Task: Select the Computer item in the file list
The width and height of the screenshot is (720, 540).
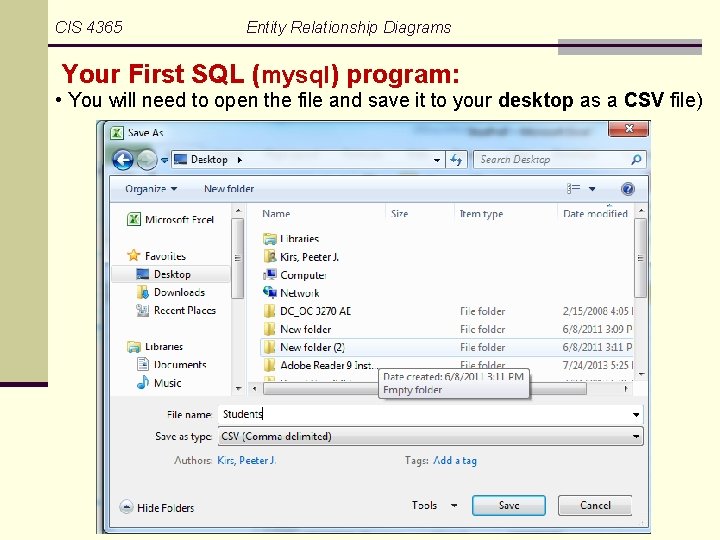Action: point(294,275)
